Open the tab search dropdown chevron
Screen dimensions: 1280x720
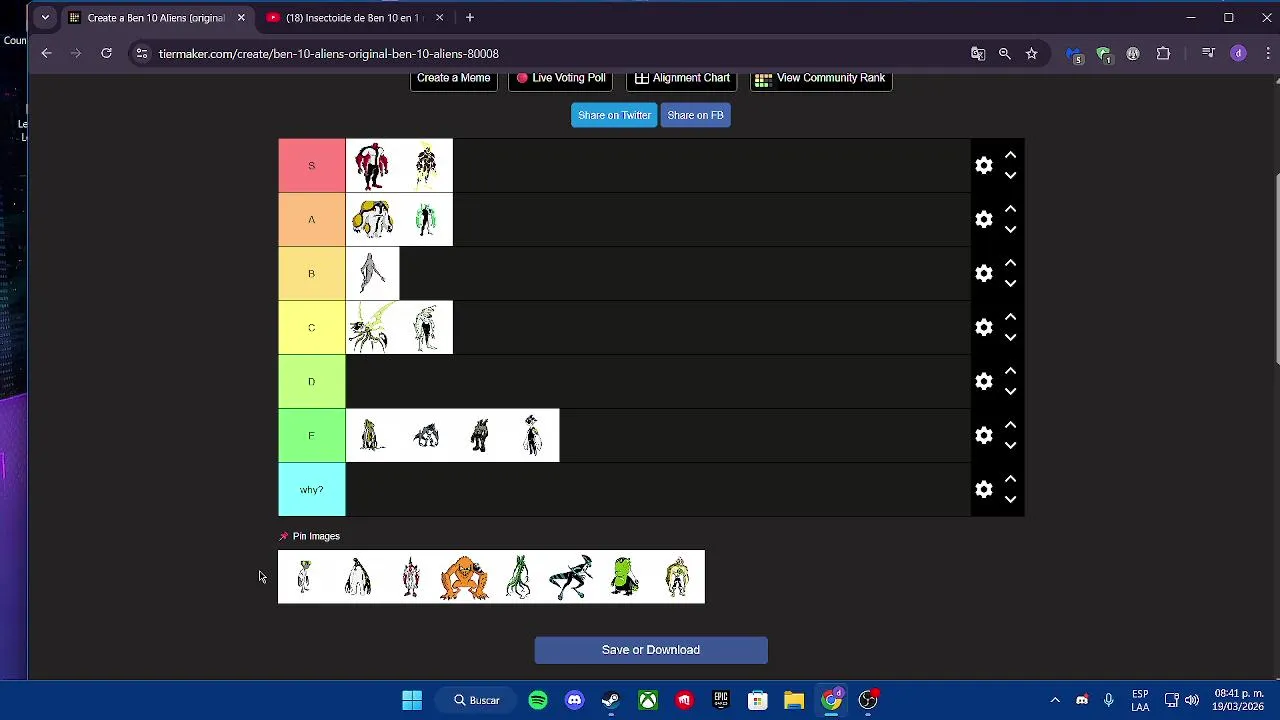(x=45, y=18)
